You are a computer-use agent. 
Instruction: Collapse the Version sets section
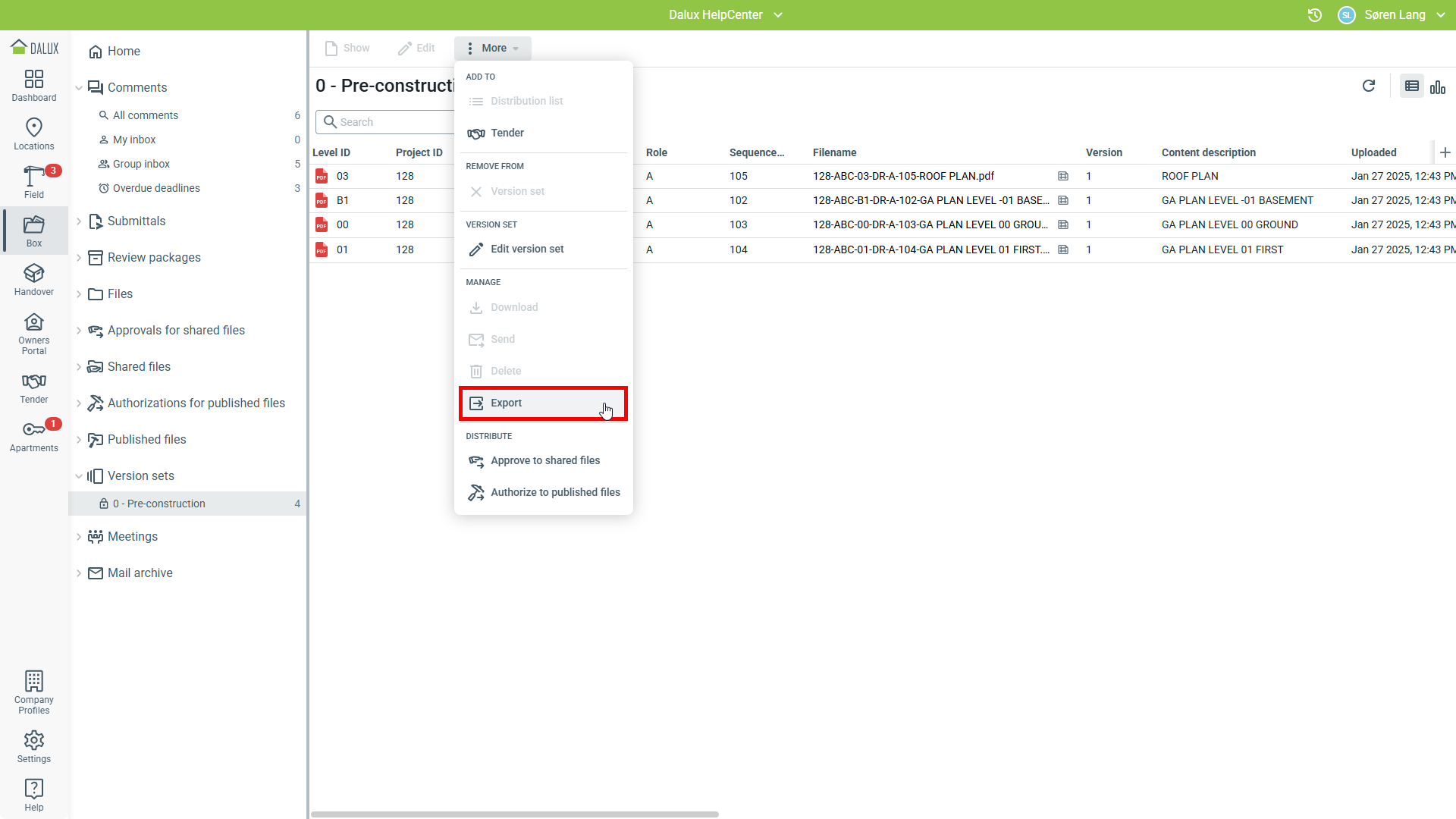click(79, 476)
